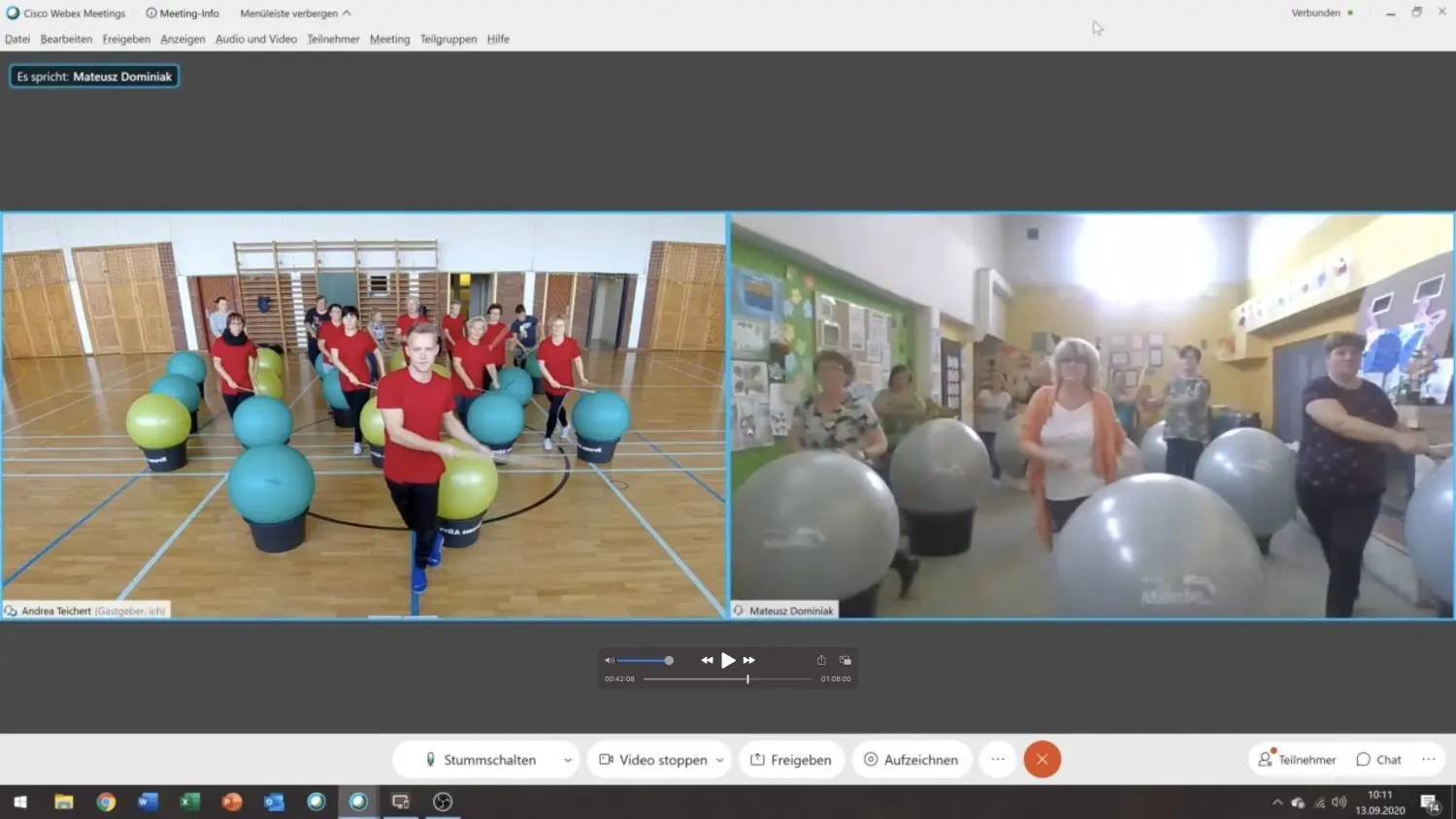Viewport: 1456px width, 819px height.
Task: Open screen sharing with Freigeben
Action: (x=791, y=759)
